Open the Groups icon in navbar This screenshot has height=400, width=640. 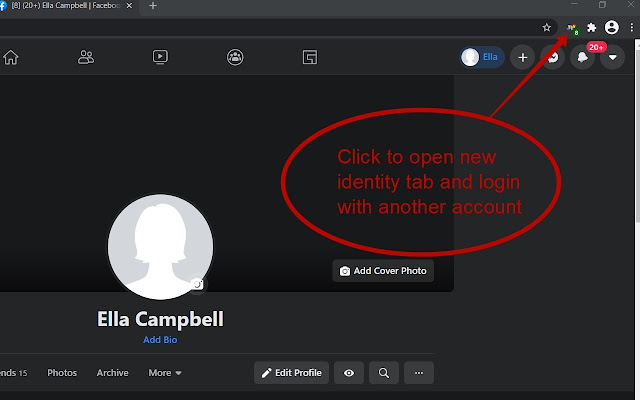[235, 57]
